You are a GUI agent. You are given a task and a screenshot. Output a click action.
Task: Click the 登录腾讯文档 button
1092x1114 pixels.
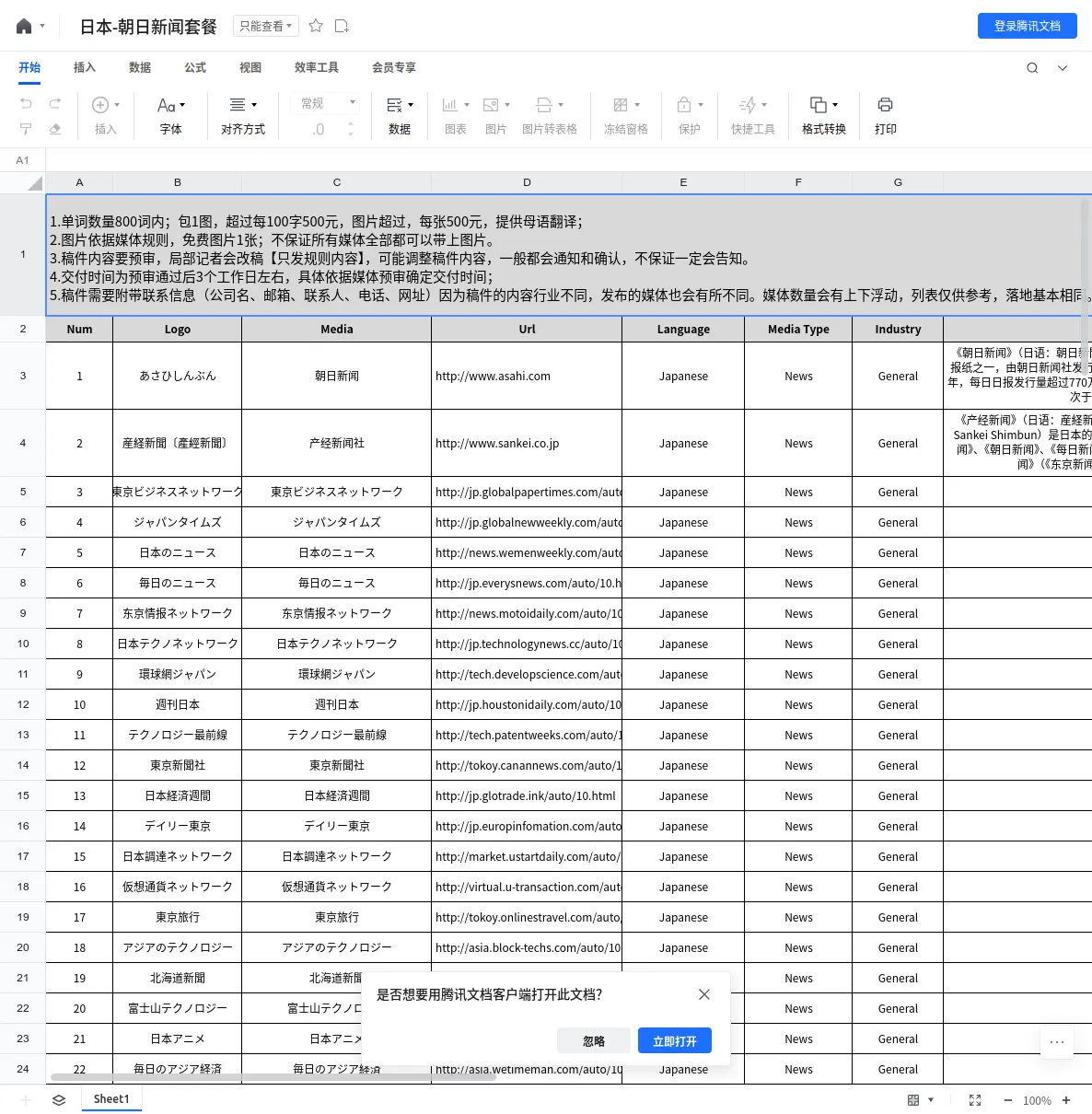click(1028, 26)
